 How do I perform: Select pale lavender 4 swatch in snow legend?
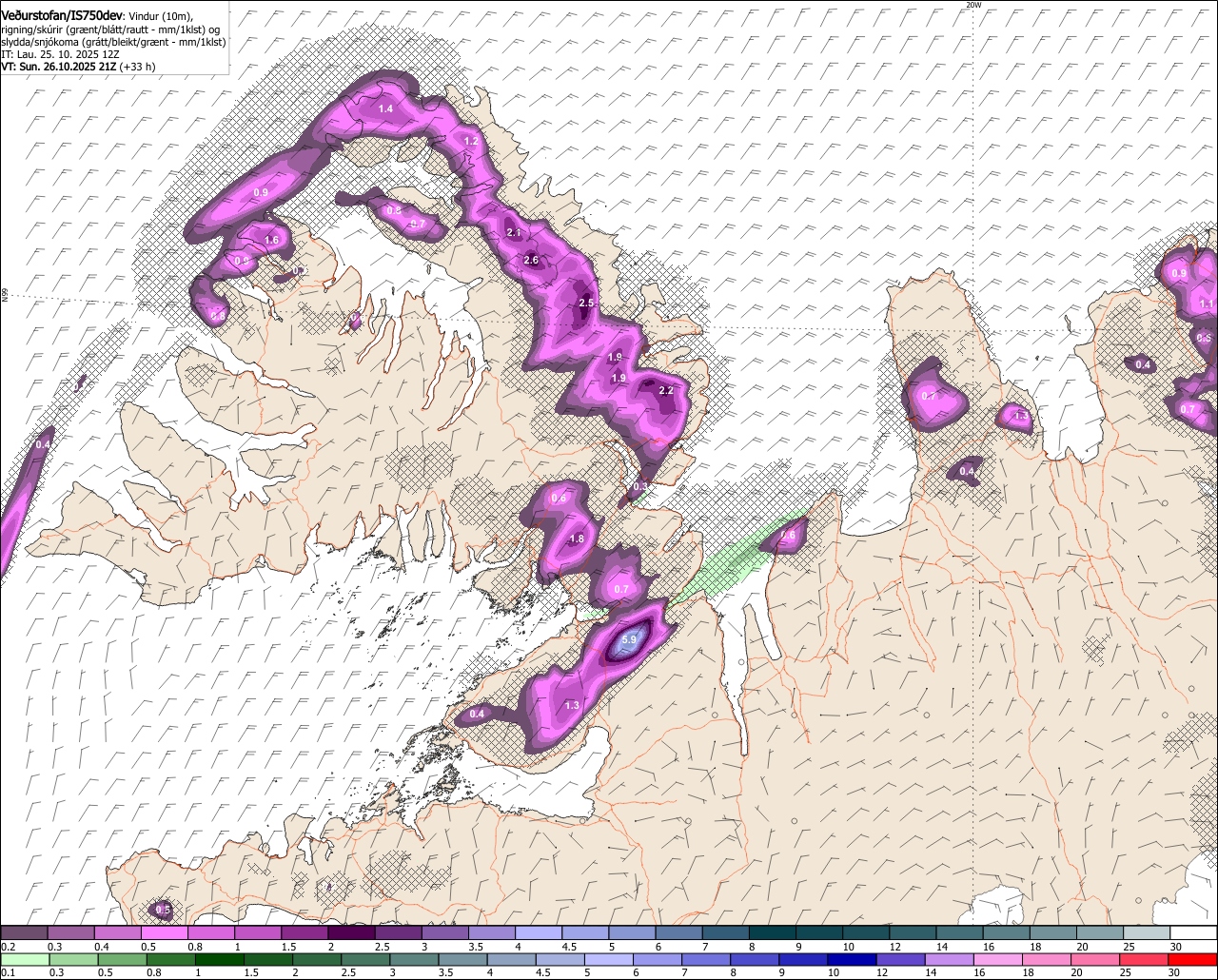[x=539, y=932]
